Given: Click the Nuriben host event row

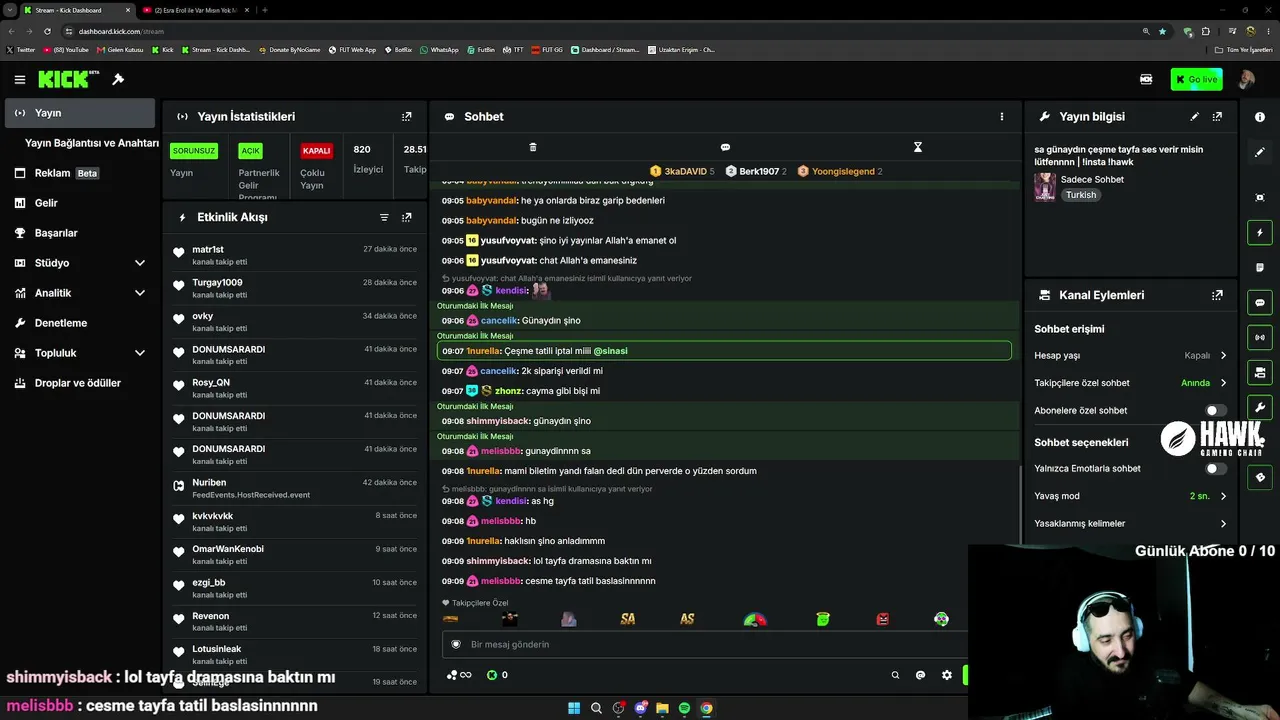Looking at the screenshot, I should (295, 488).
